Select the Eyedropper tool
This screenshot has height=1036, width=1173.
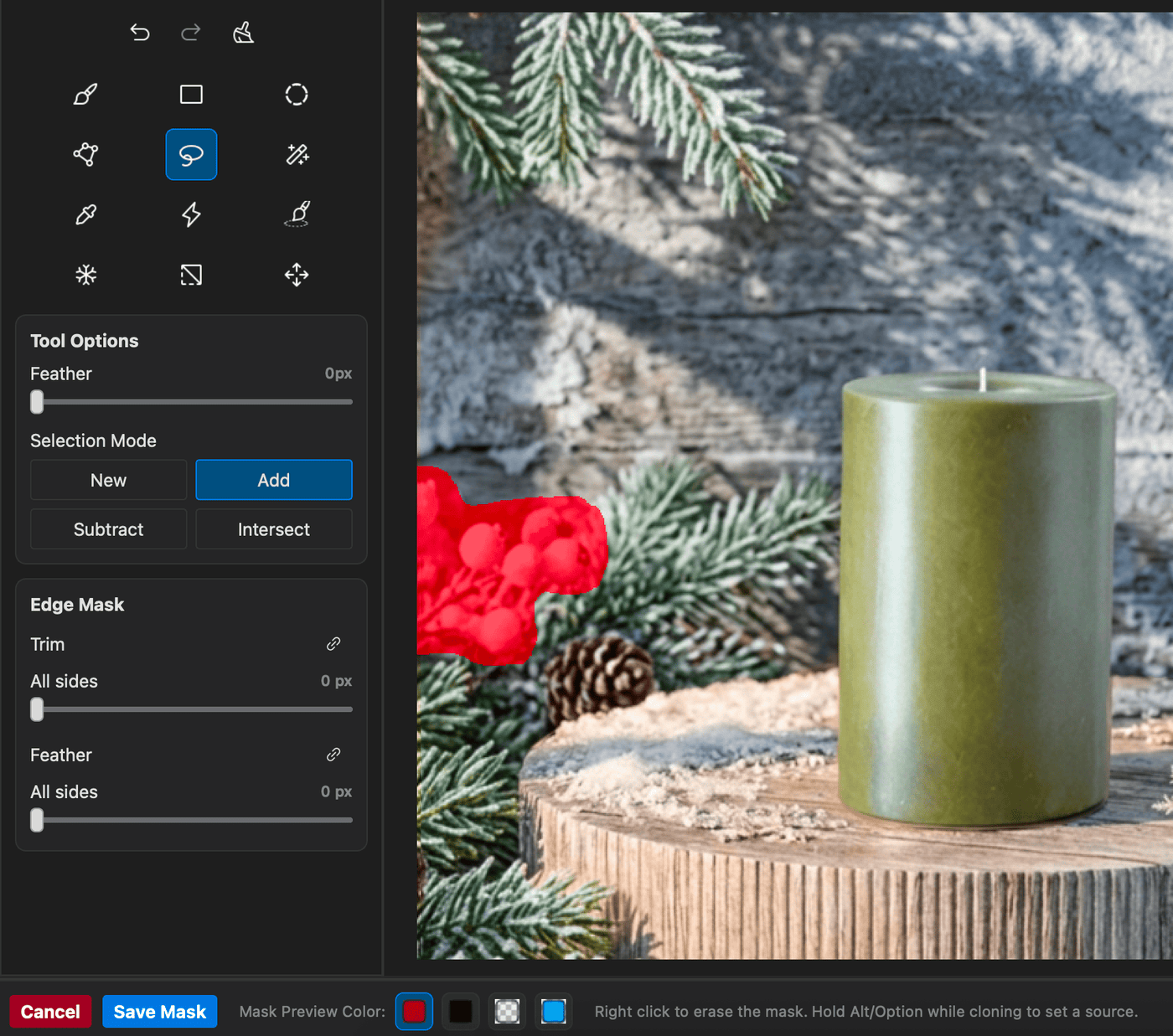point(85,214)
